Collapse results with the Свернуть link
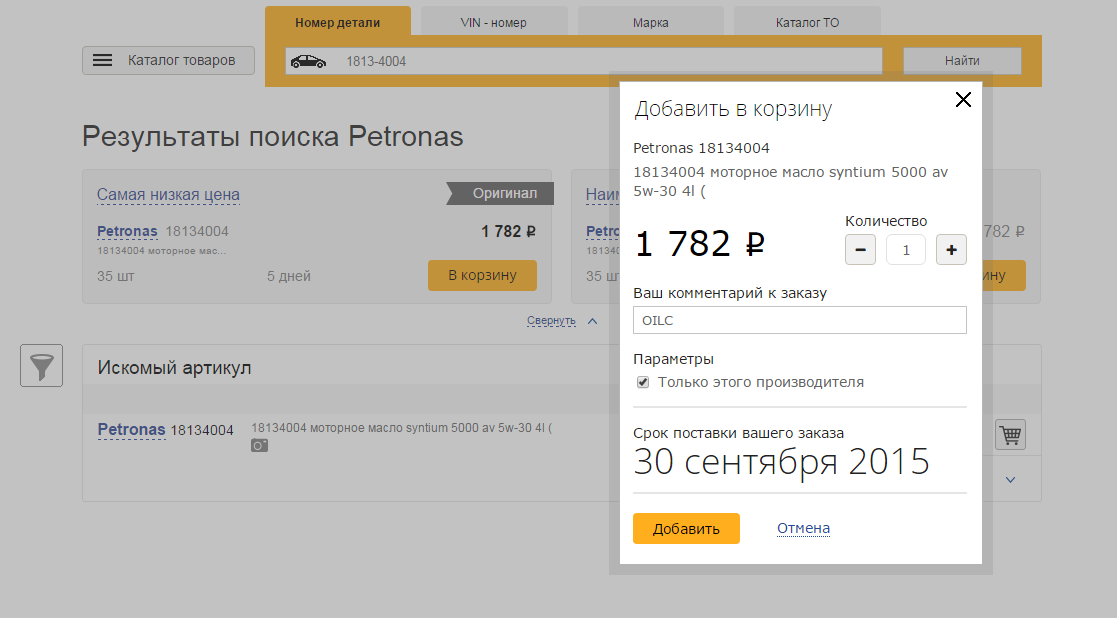This screenshot has width=1117, height=618. [x=551, y=320]
